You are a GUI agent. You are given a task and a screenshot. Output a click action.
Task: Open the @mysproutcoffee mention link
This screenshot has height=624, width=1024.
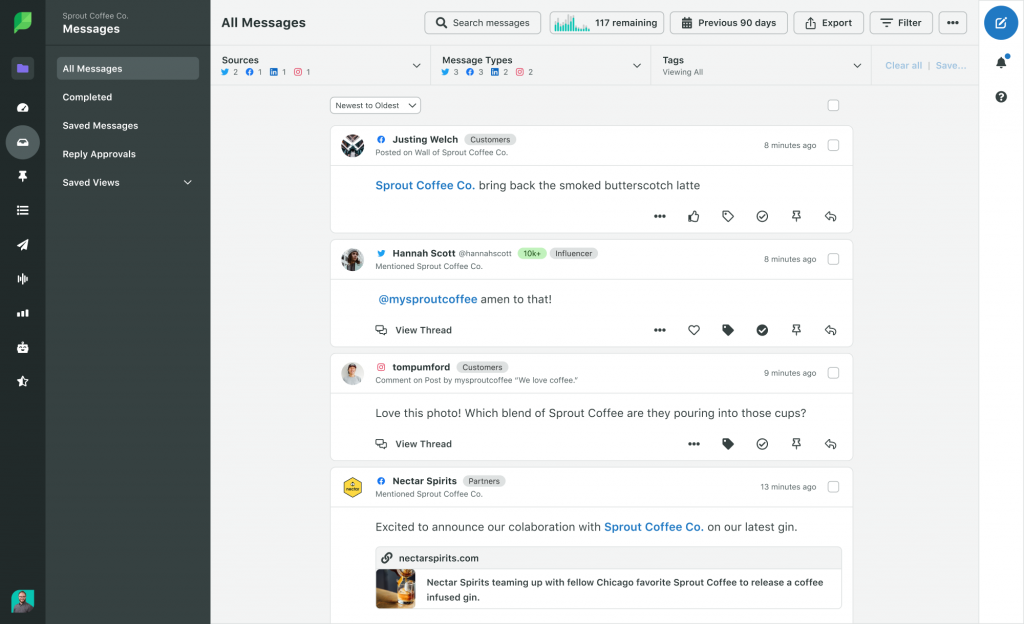(x=428, y=300)
